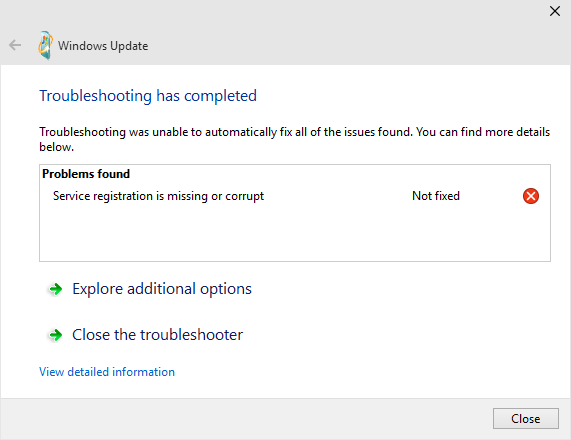
Task: Close the dialog with the X icon
Action: (x=555, y=11)
